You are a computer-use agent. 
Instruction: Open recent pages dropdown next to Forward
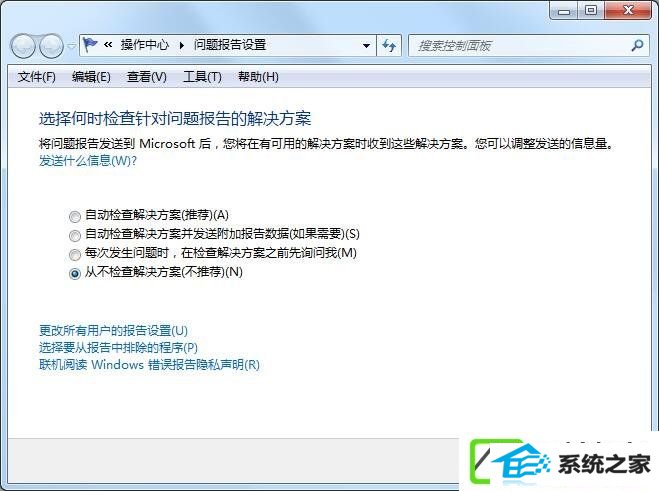[71, 46]
